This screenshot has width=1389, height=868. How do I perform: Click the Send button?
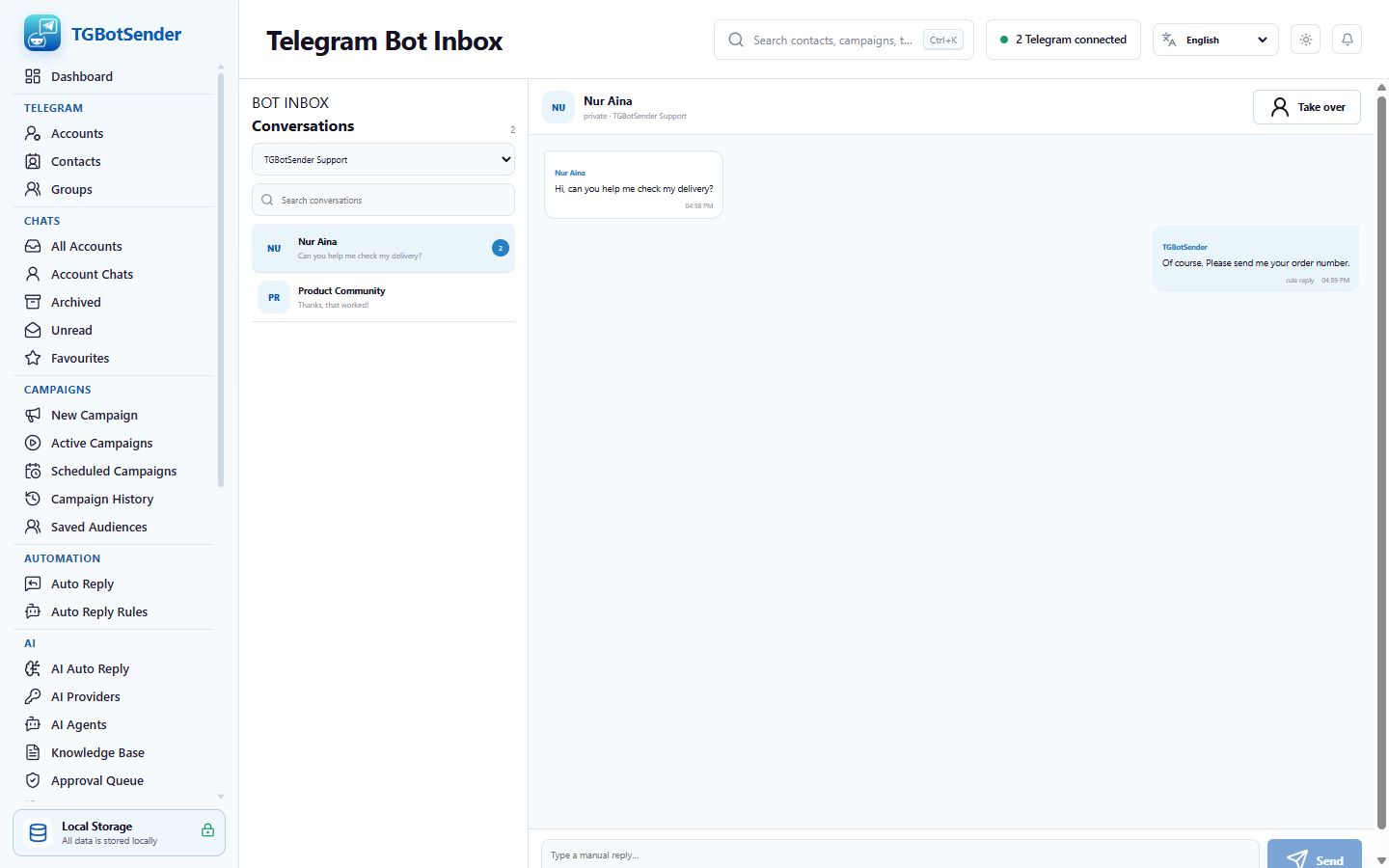1315,855
